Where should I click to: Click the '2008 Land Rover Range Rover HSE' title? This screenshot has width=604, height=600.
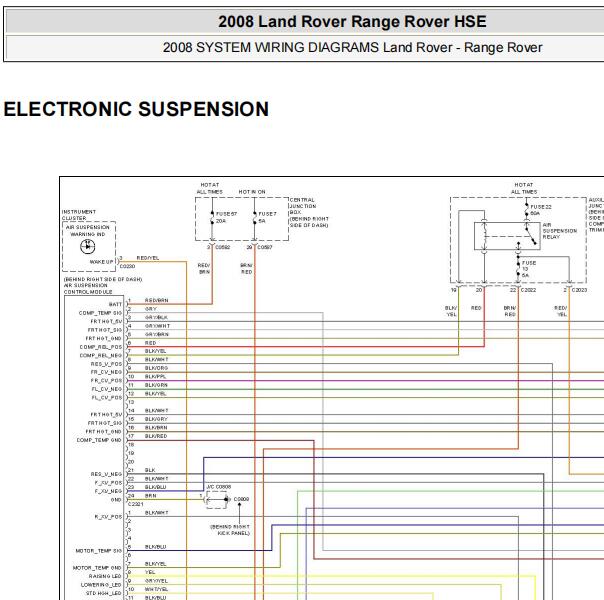[352, 22]
